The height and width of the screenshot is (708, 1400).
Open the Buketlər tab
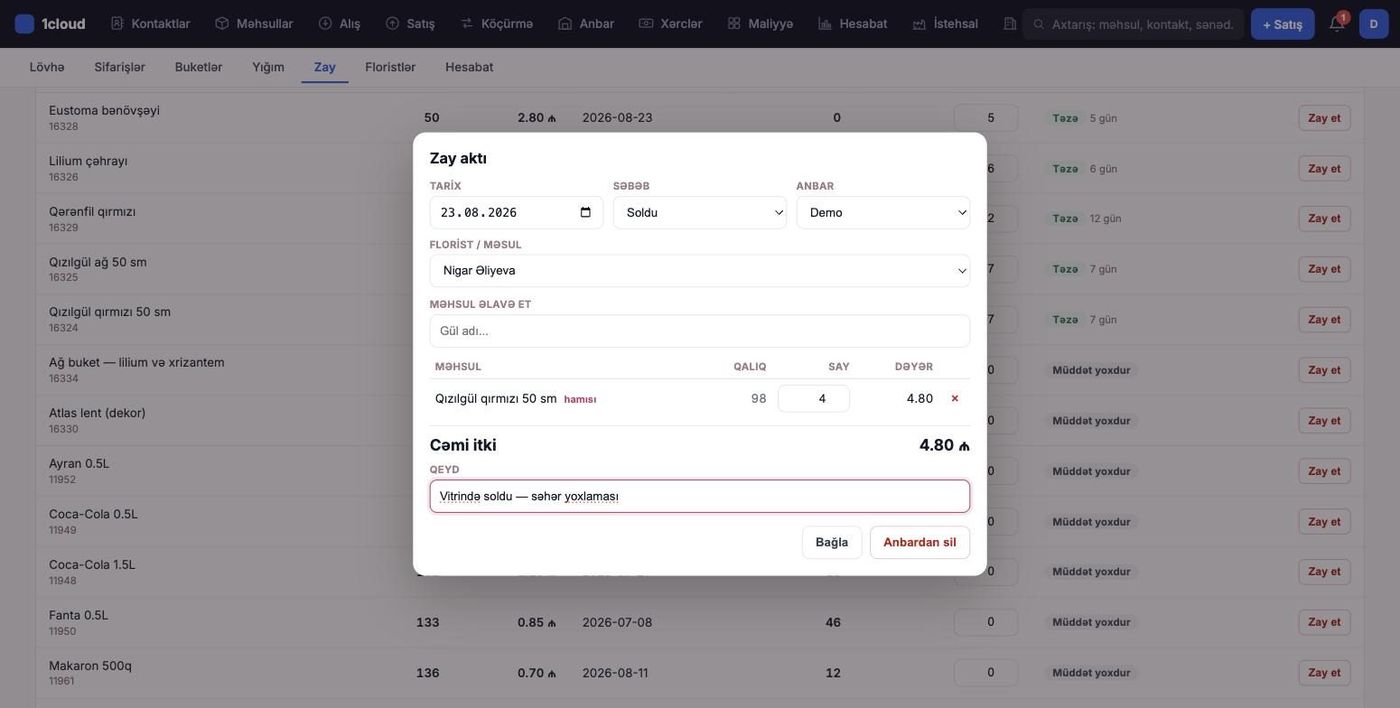pyautogui.click(x=199, y=67)
